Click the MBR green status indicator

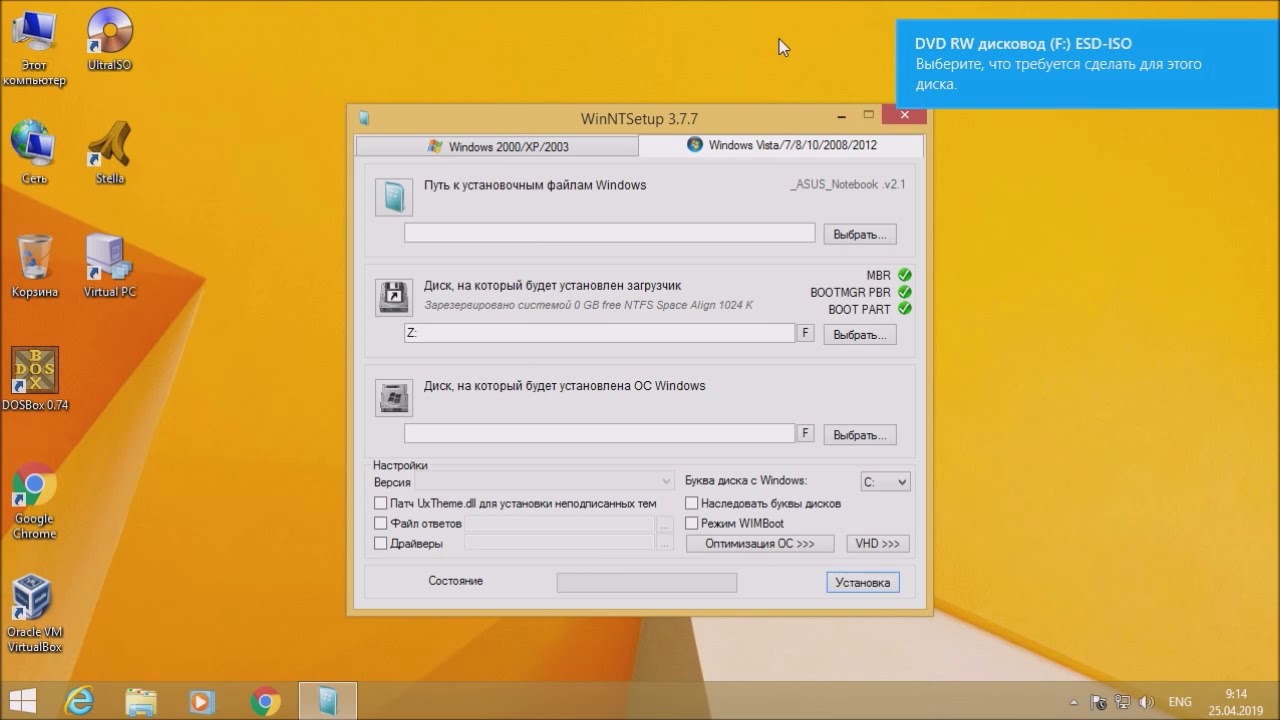tap(904, 275)
